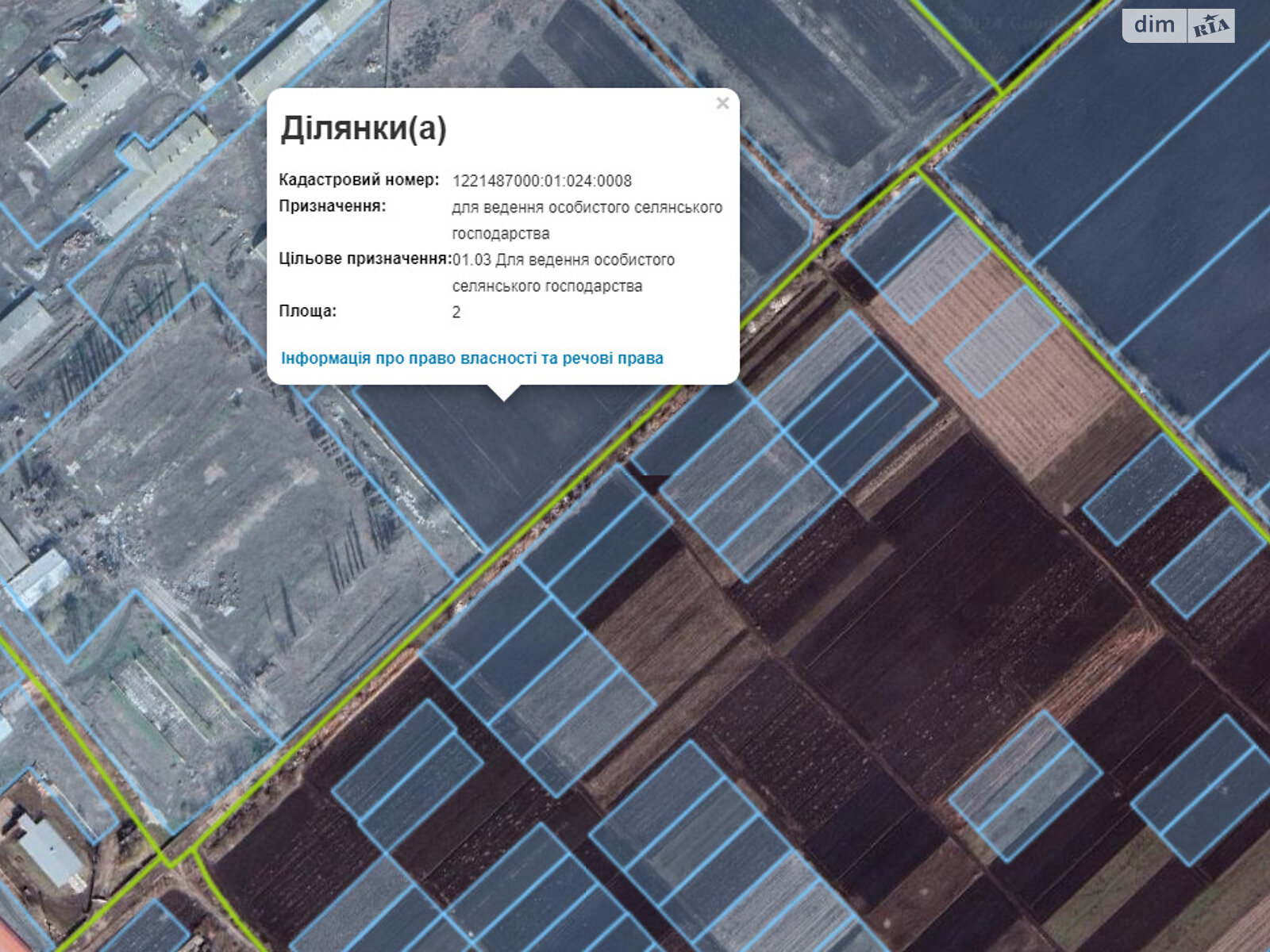Viewport: 1270px width, 952px height.
Task: Click the Площа label
Action: point(308,311)
